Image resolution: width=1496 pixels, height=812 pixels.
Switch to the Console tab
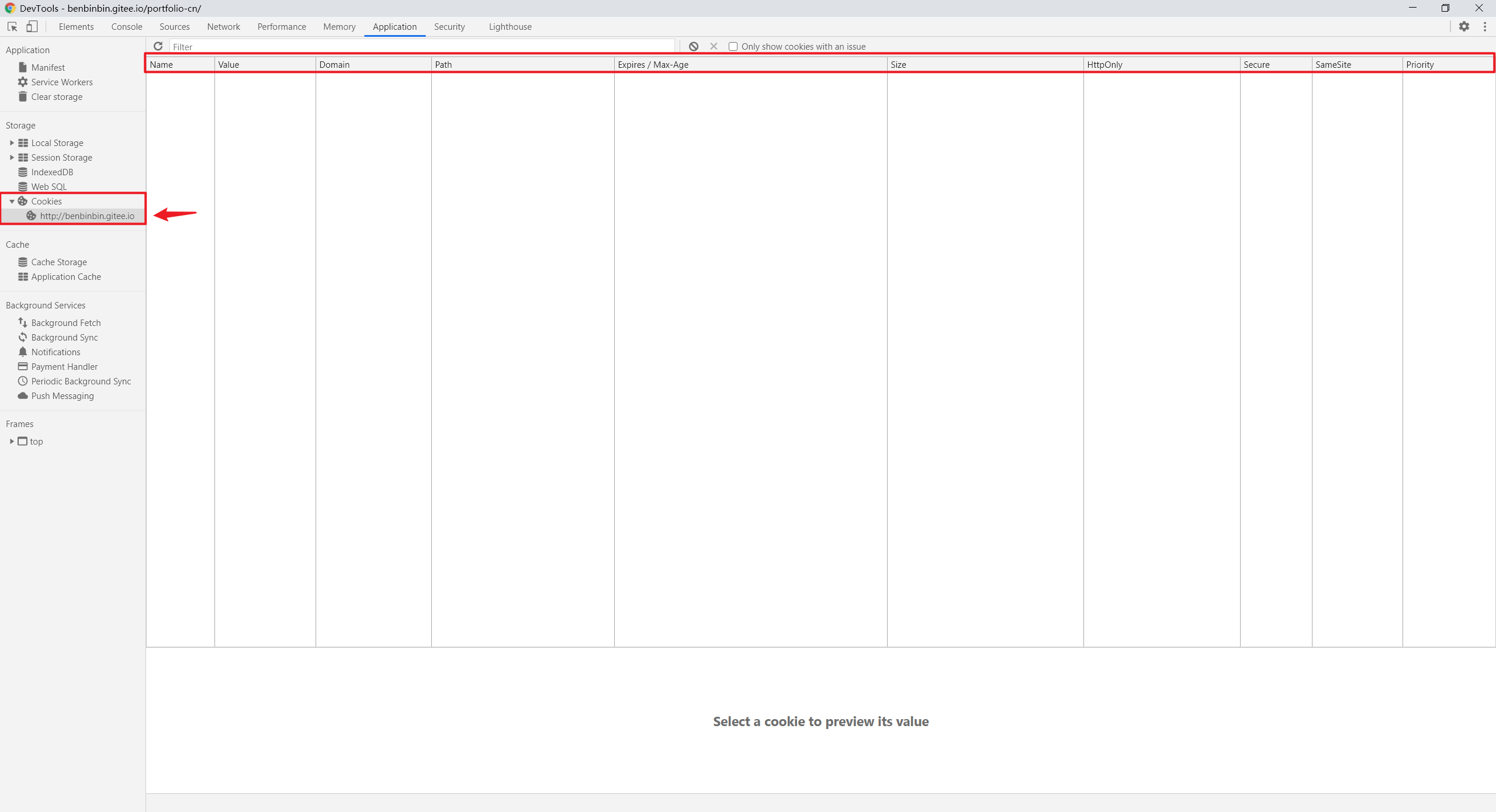click(x=127, y=27)
